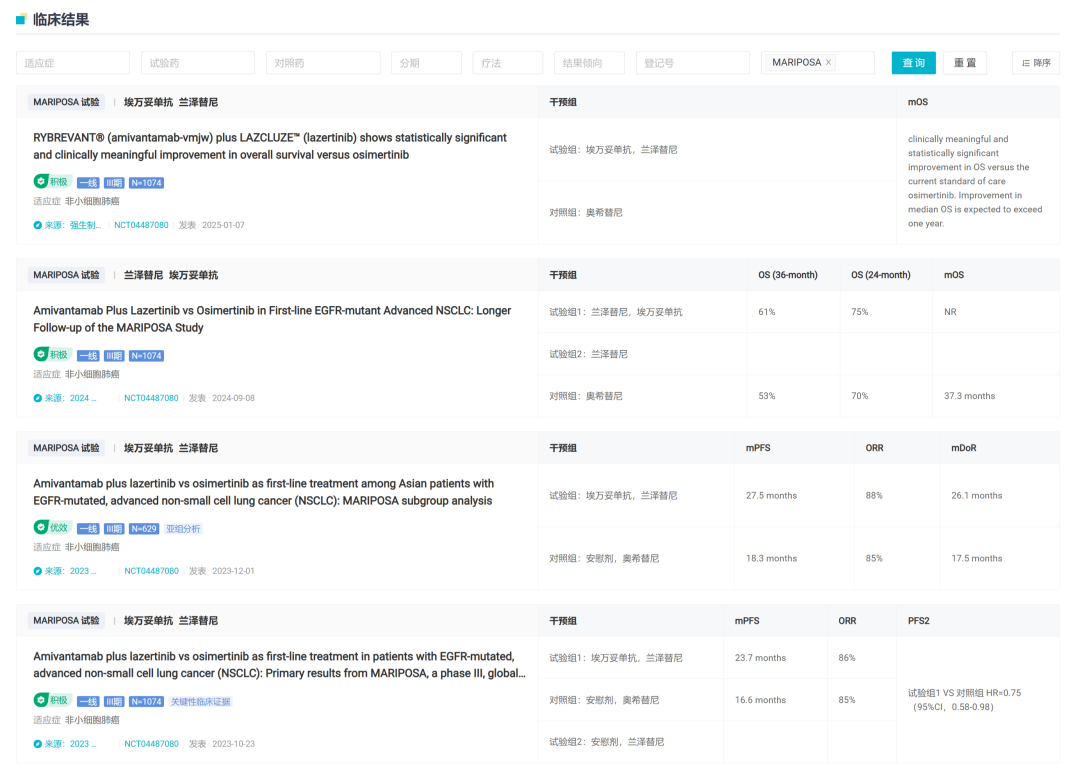Click the 积极 shield icon in Primary results card
Screen dimensions: 1080x772
click(41, 700)
